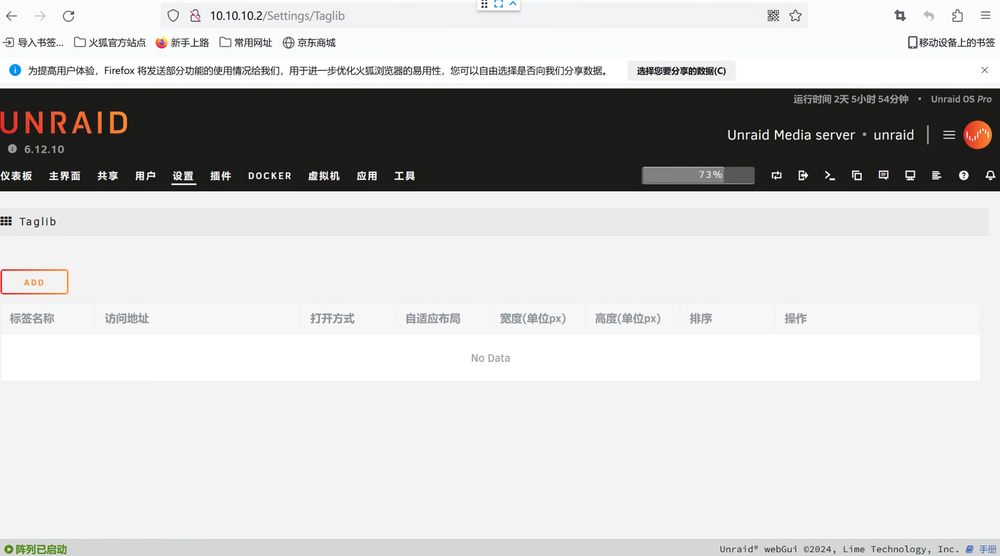This screenshot has width=1000, height=556.
Task: Open the notifications bell icon
Action: pos(990,175)
